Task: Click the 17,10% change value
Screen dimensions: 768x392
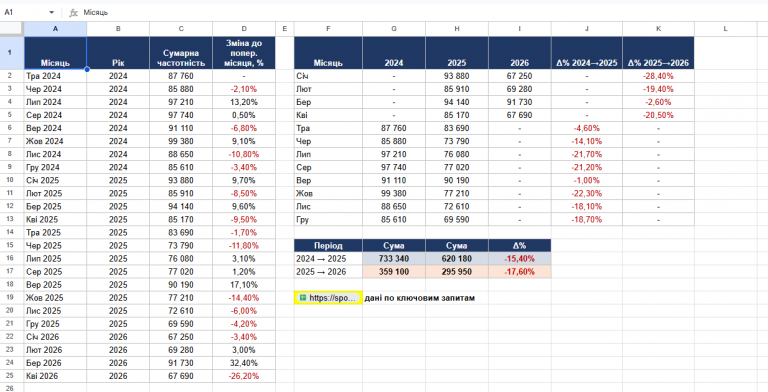Action: [x=244, y=285]
